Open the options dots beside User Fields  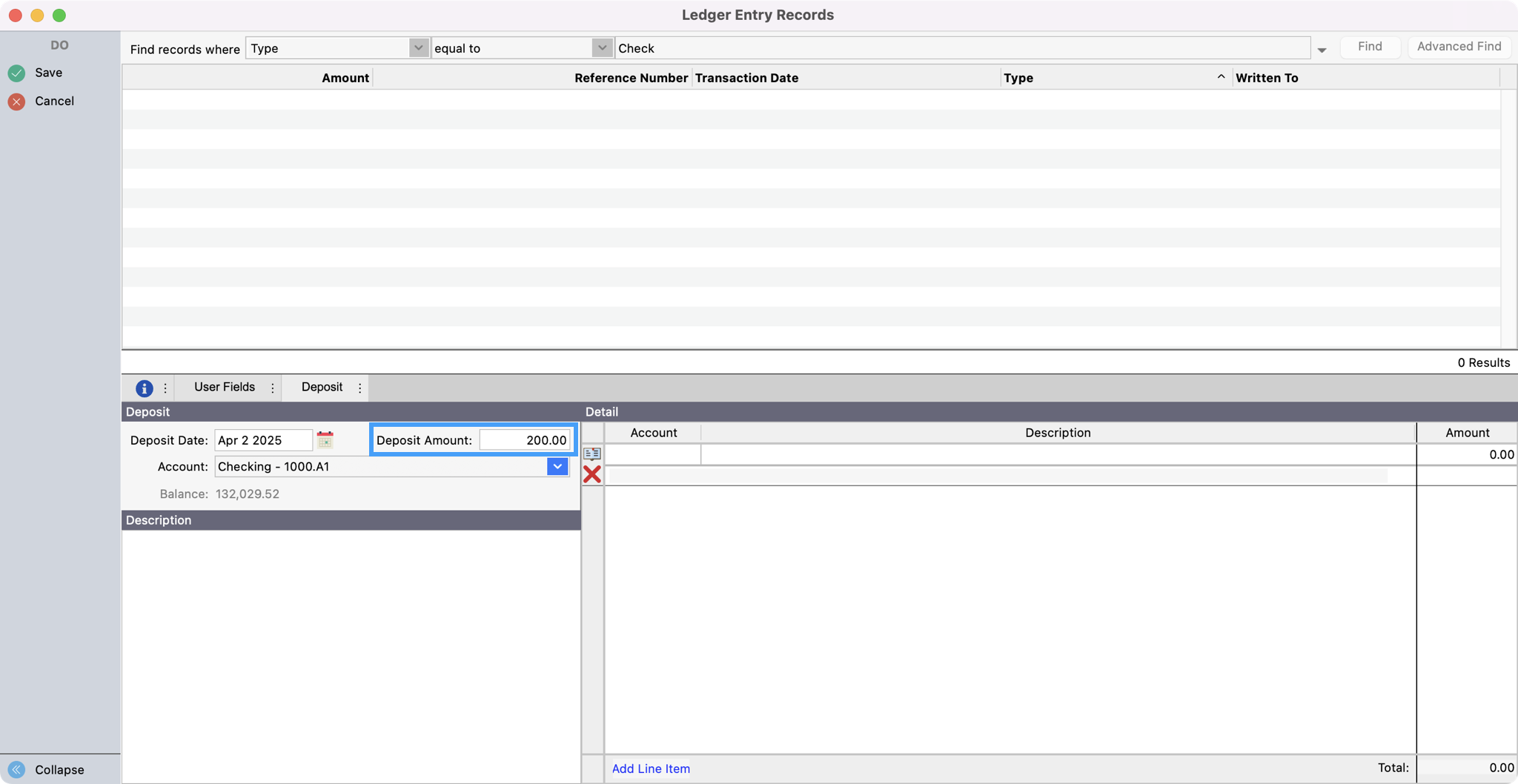click(273, 388)
